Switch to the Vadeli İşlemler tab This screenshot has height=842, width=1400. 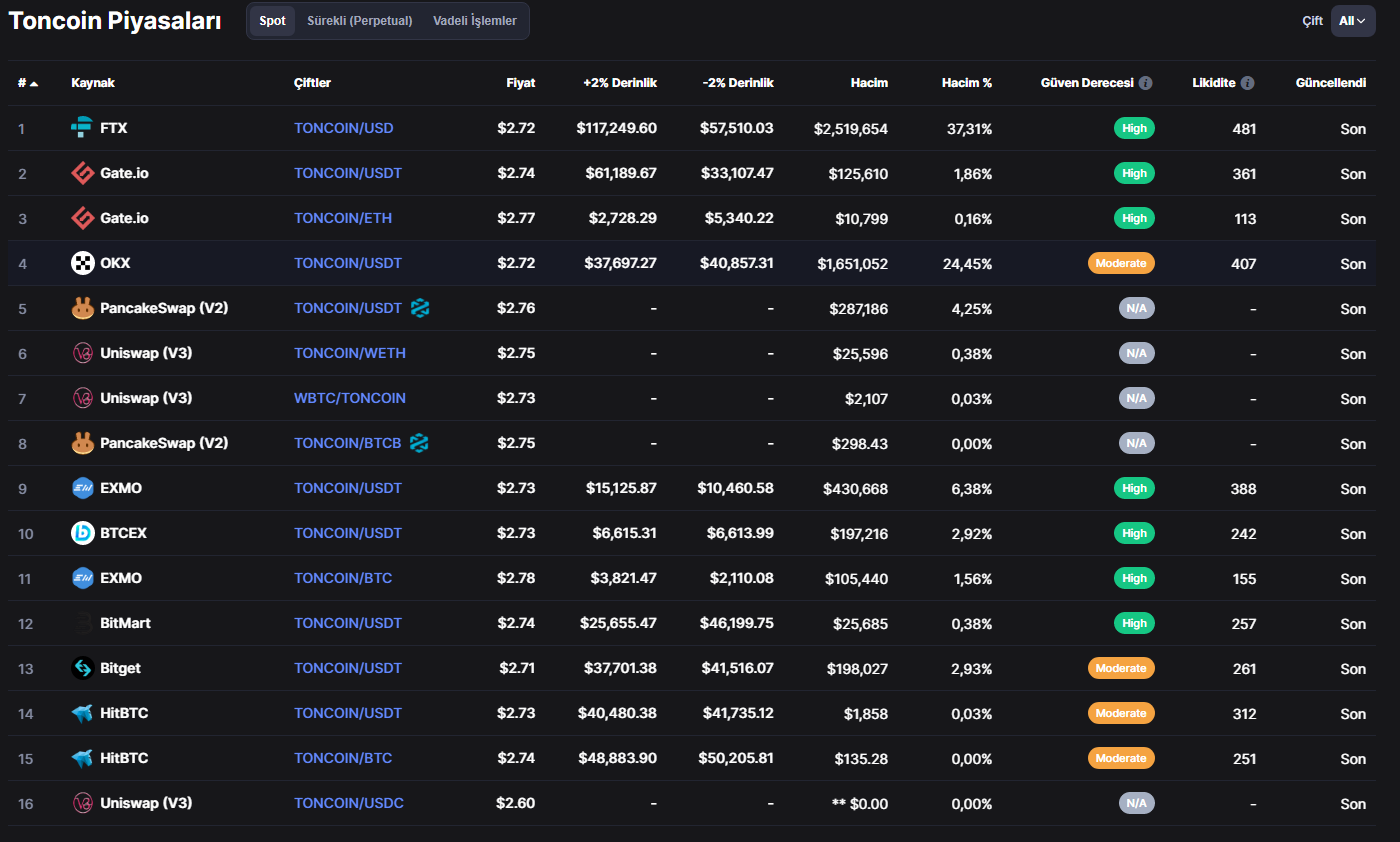[x=475, y=21]
